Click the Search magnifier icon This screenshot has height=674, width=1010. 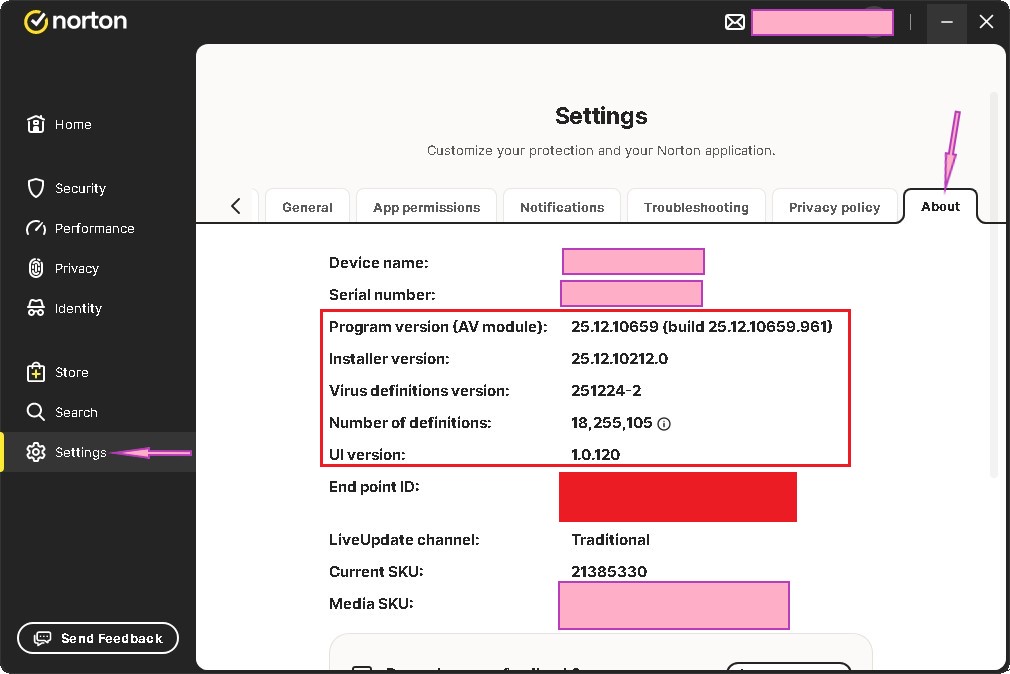[x=36, y=412]
